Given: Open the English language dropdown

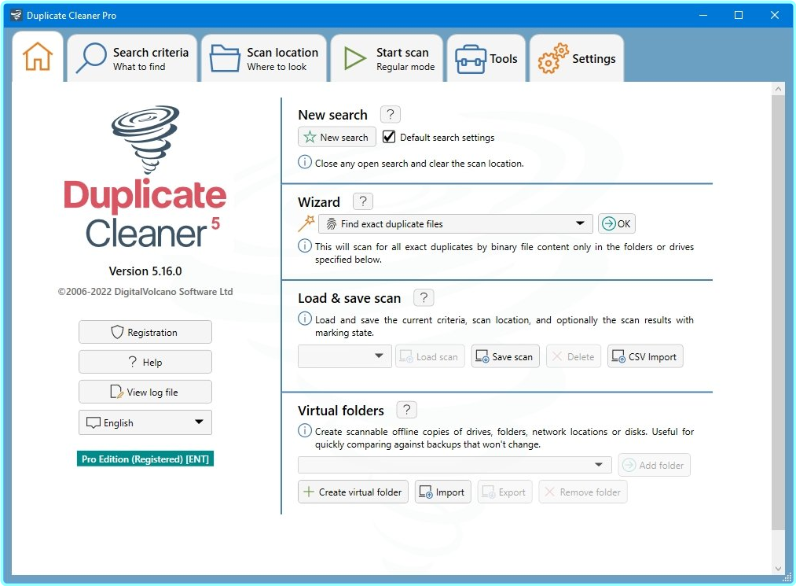Looking at the screenshot, I should pos(145,422).
